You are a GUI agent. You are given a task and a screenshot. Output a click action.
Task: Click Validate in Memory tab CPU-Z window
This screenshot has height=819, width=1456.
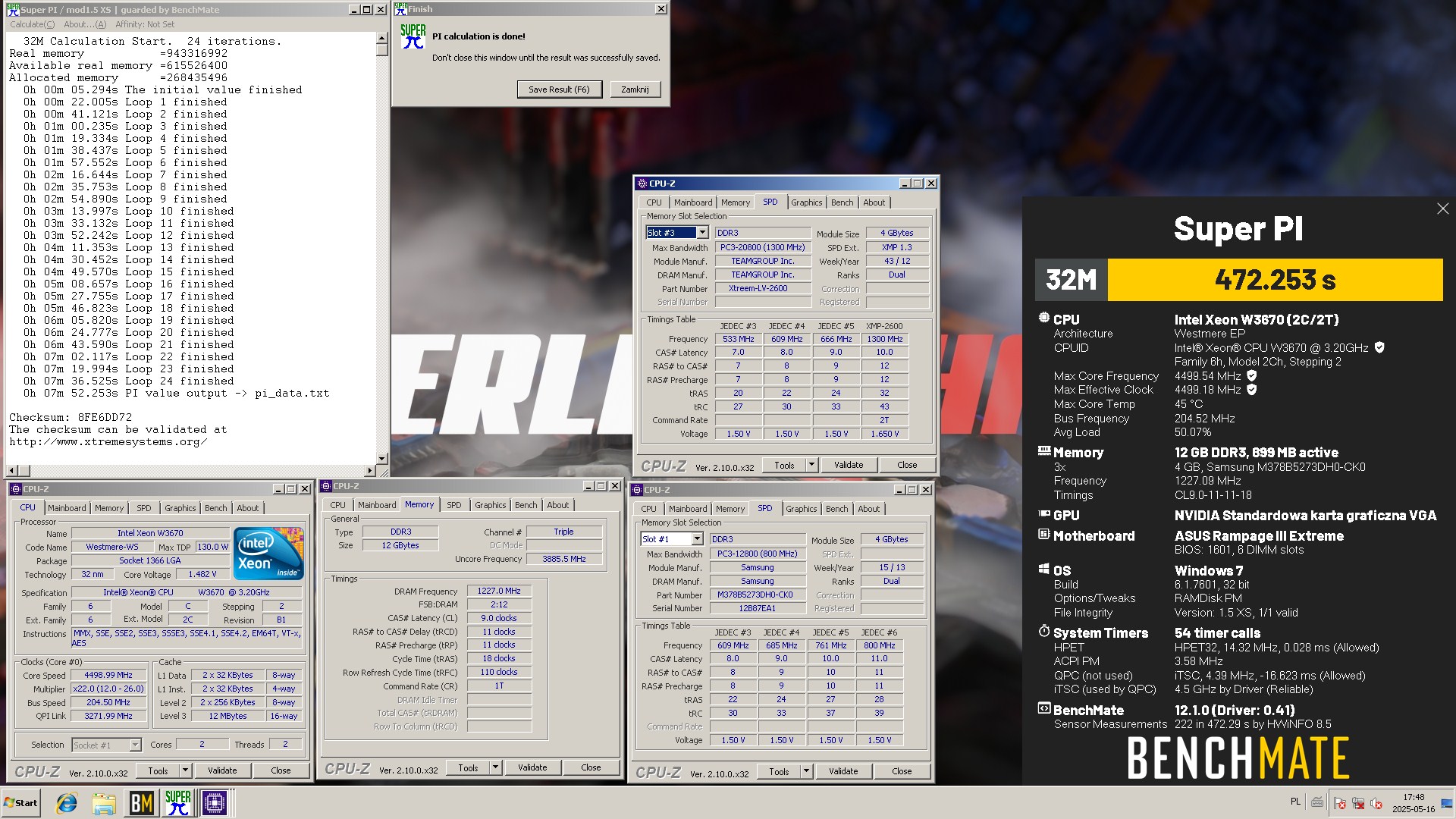[532, 767]
